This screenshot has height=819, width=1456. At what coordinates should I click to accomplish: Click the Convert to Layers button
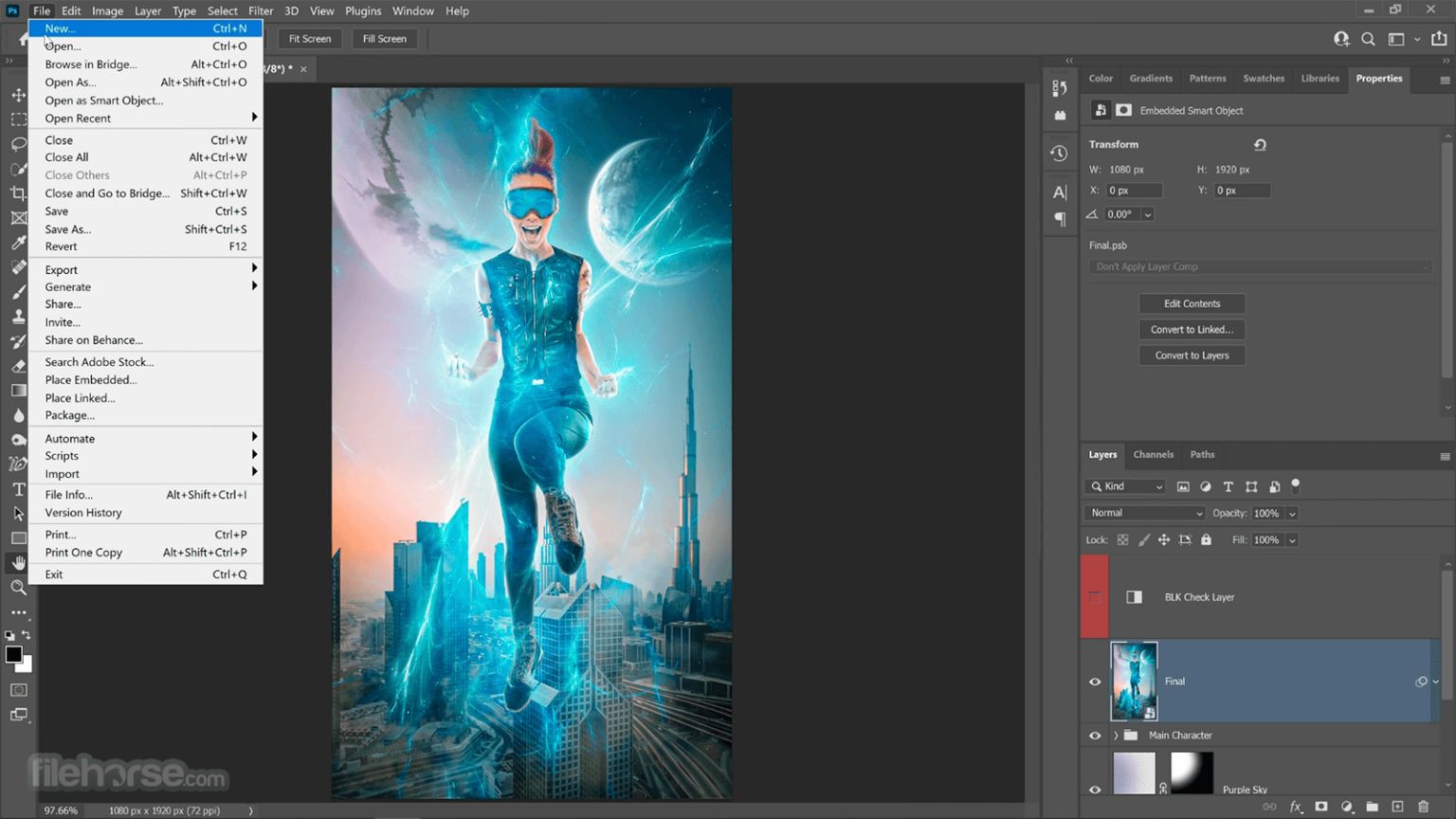tap(1192, 355)
